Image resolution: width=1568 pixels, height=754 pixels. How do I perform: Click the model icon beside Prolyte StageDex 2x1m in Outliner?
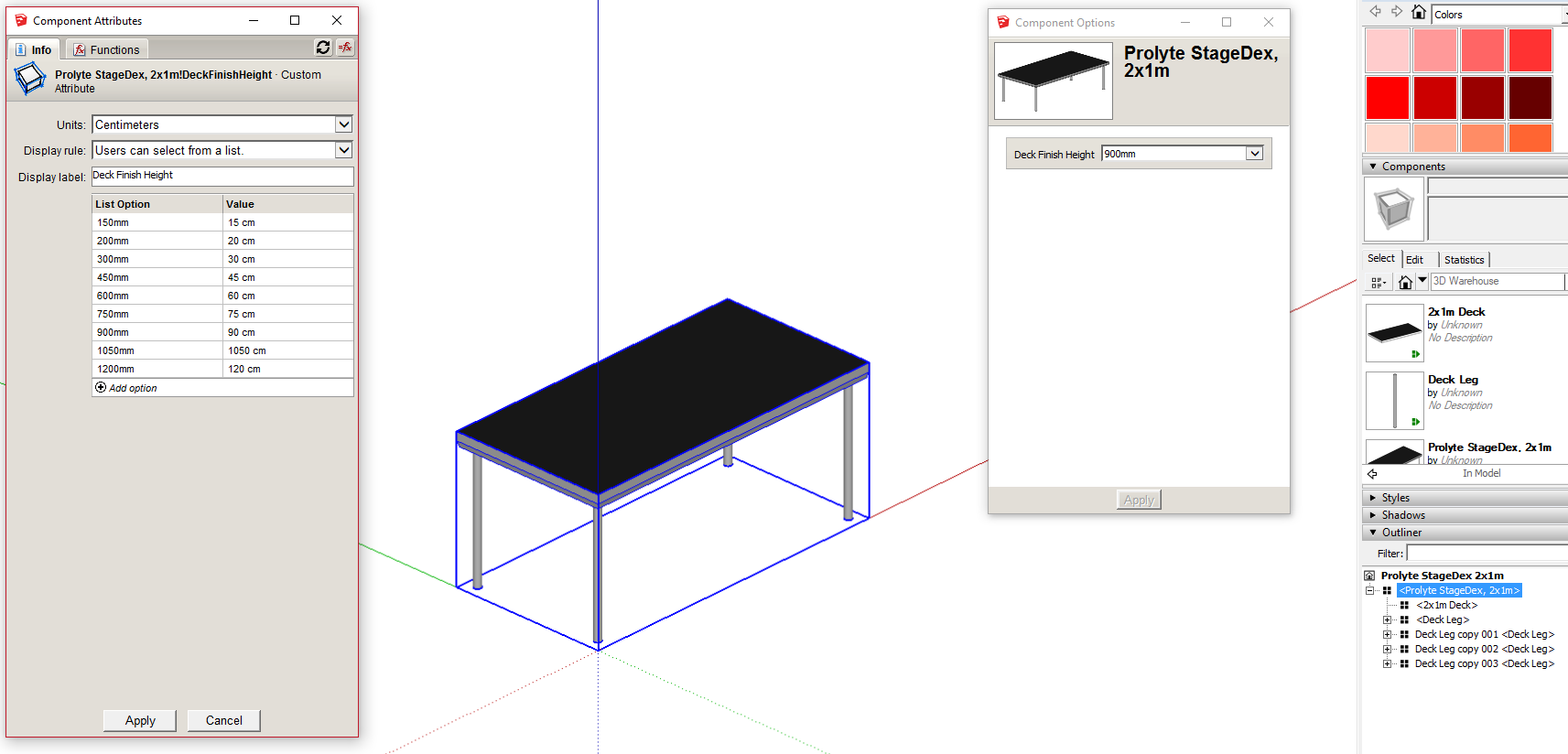point(1369,576)
